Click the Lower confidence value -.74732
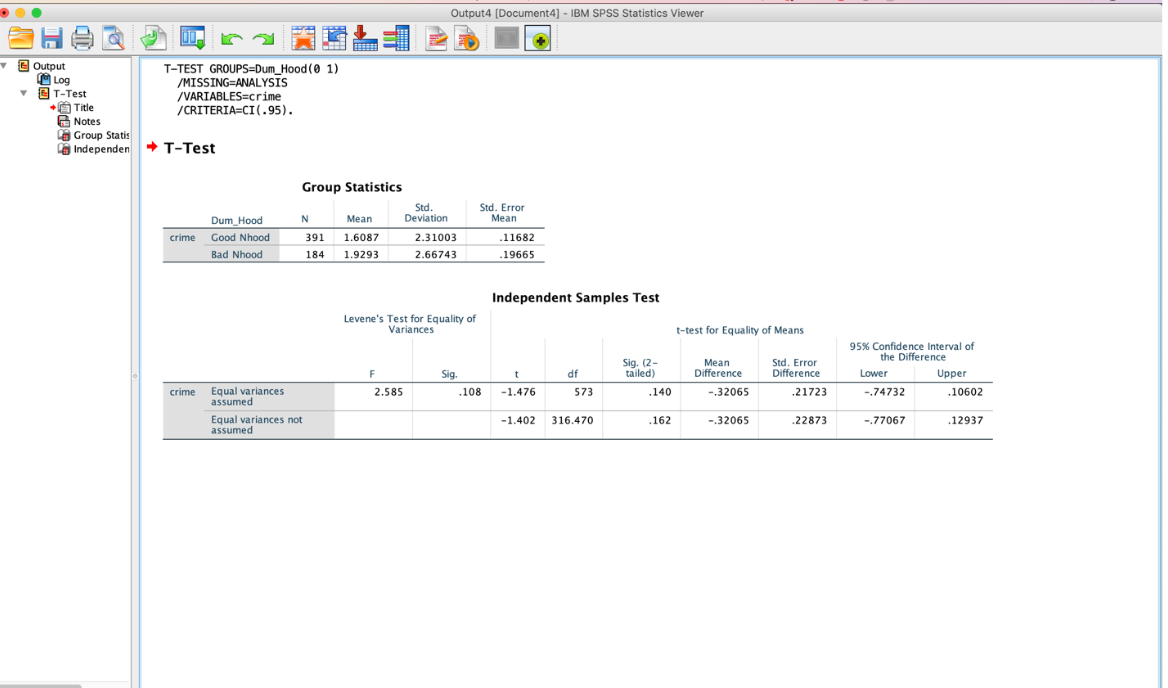Screen dimensions: 1168x688 (884, 392)
